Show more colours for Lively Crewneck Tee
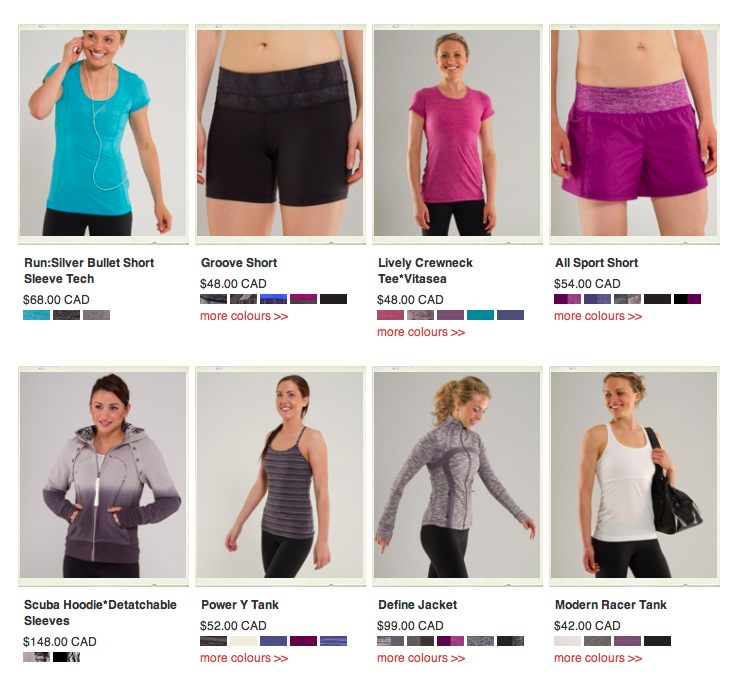Screen dimensions: 736x681 421,332
